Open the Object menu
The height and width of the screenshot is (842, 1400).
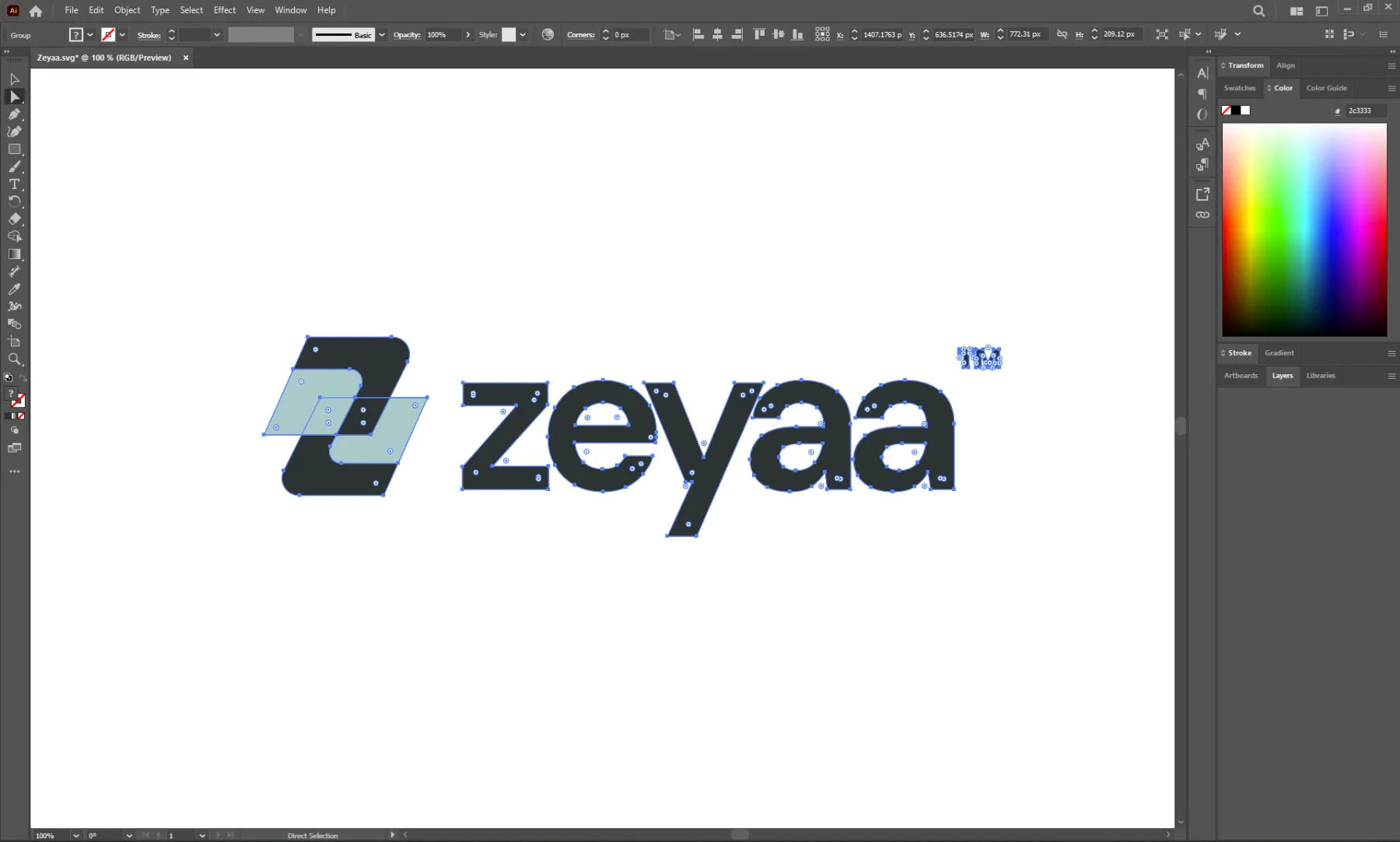point(127,10)
